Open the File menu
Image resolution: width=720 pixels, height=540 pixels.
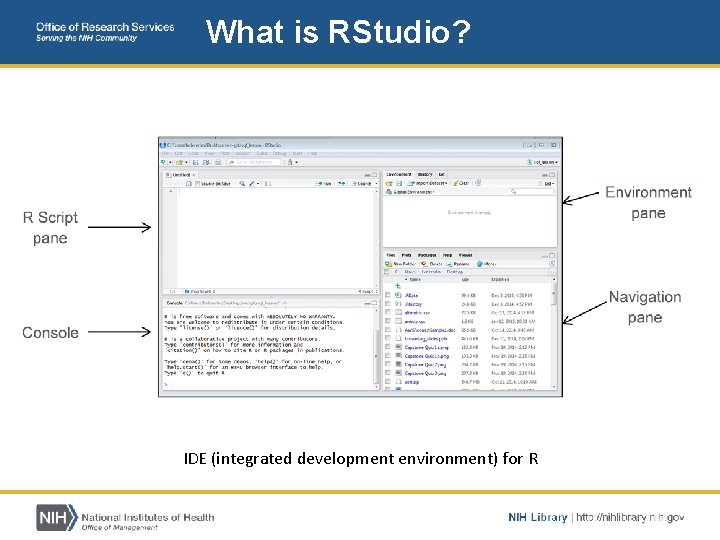(x=165, y=153)
